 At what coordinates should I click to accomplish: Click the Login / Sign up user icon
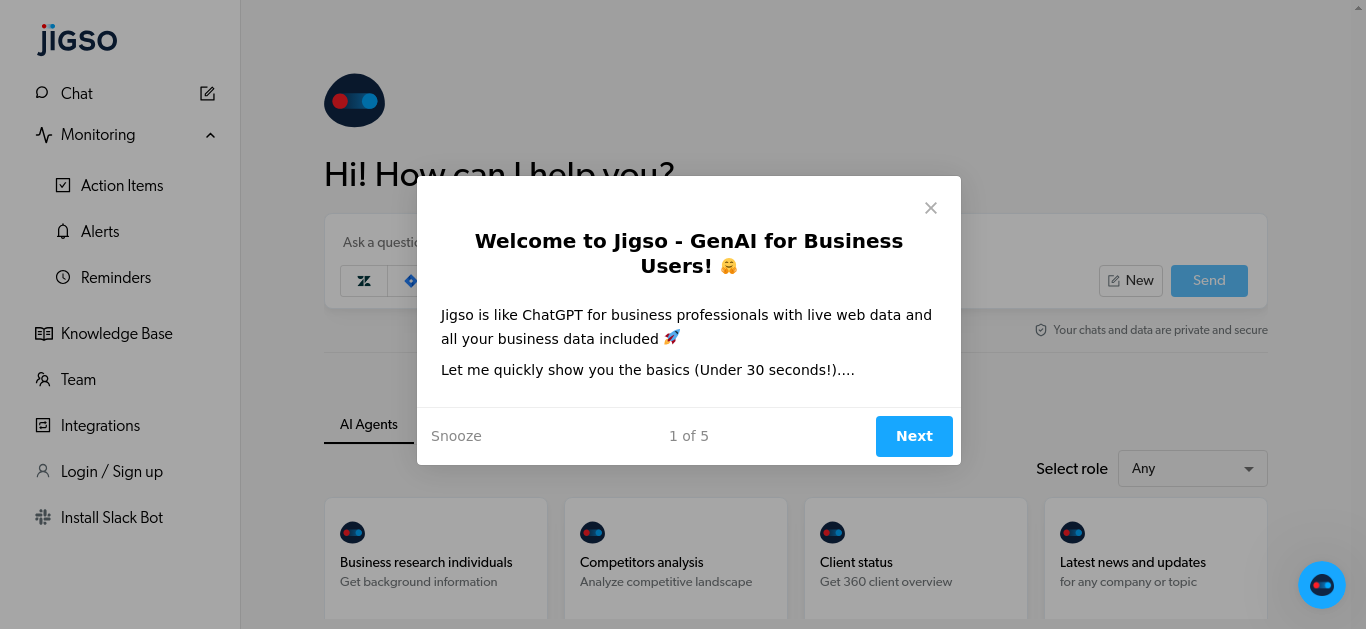(x=43, y=471)
